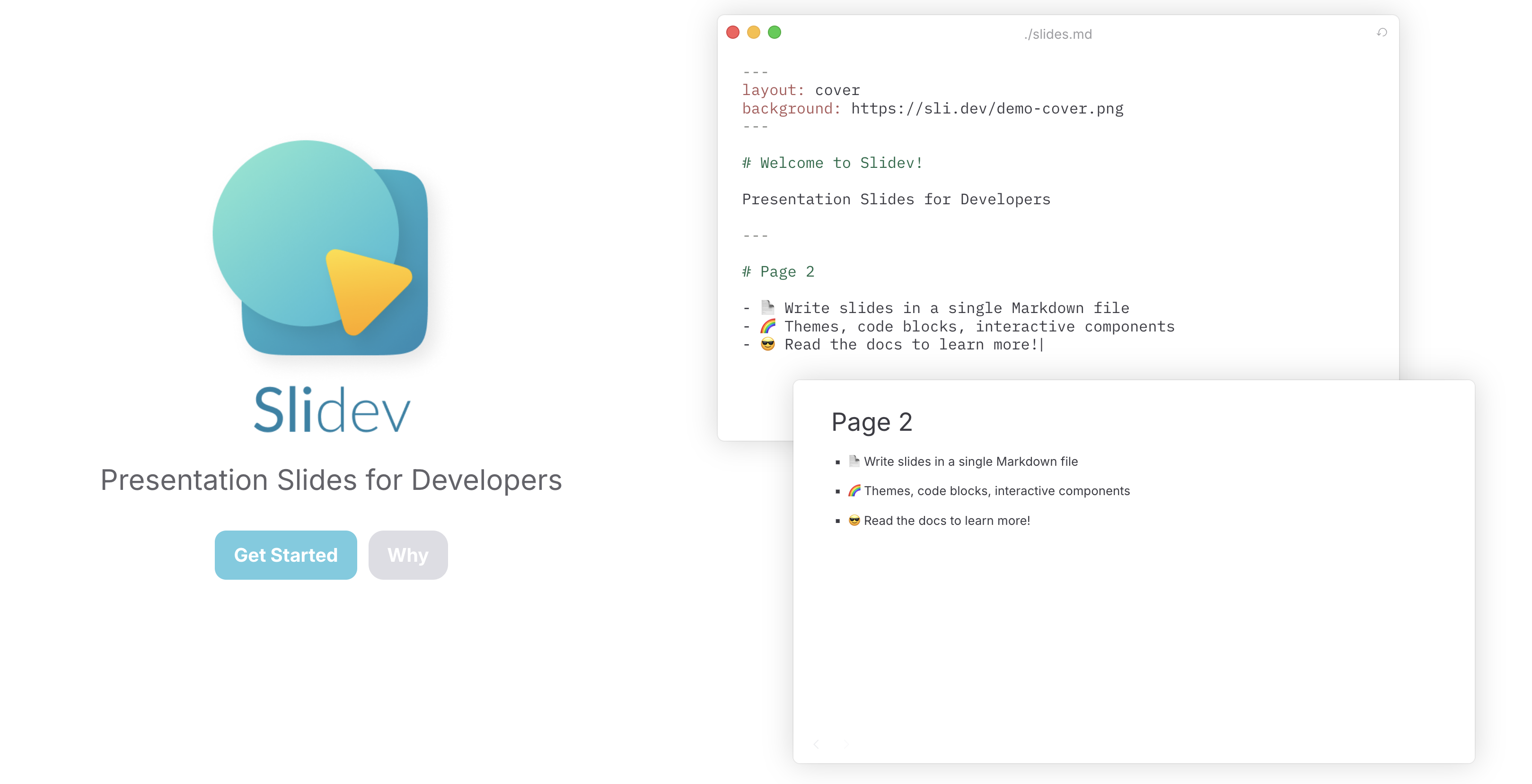Screen dimensions: 1532x784
Task: Click the document emoji in code editor
Action: click(768, 307)
